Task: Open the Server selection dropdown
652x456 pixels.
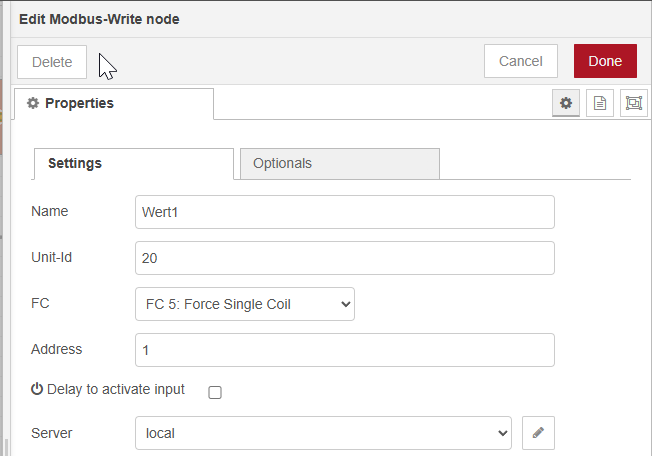Action: tap(323, 433)
